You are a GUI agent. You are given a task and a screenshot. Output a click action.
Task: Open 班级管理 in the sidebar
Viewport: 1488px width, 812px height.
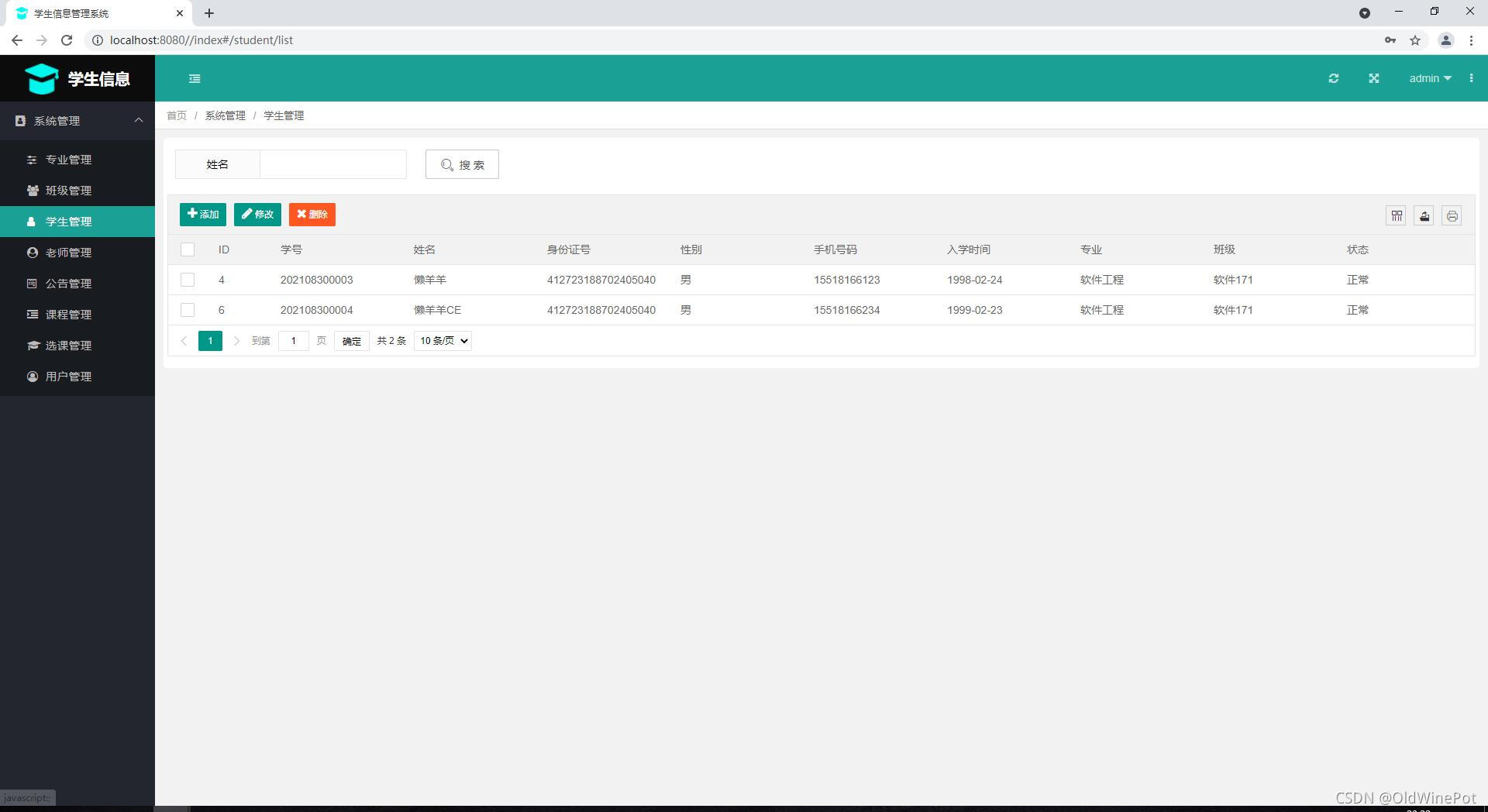tap(77, 191)
